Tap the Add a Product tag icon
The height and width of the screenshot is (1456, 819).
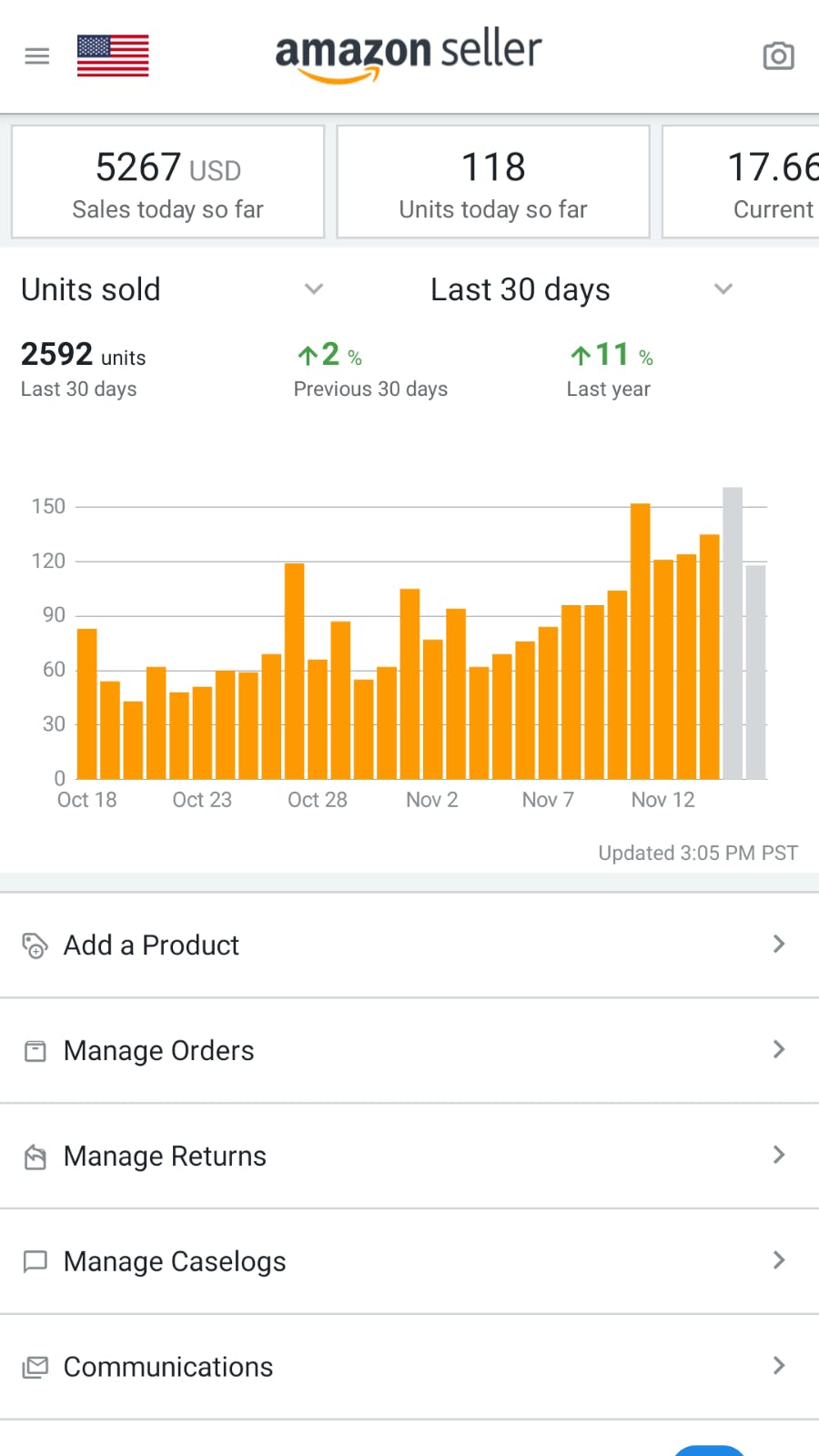(x=35, y=945)
